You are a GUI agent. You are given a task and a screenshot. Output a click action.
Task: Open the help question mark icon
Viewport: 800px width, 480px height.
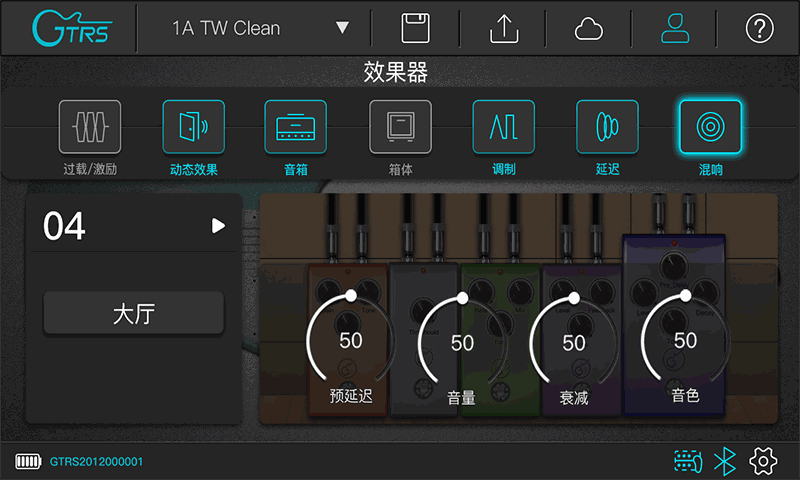click(x=760, y=28)
